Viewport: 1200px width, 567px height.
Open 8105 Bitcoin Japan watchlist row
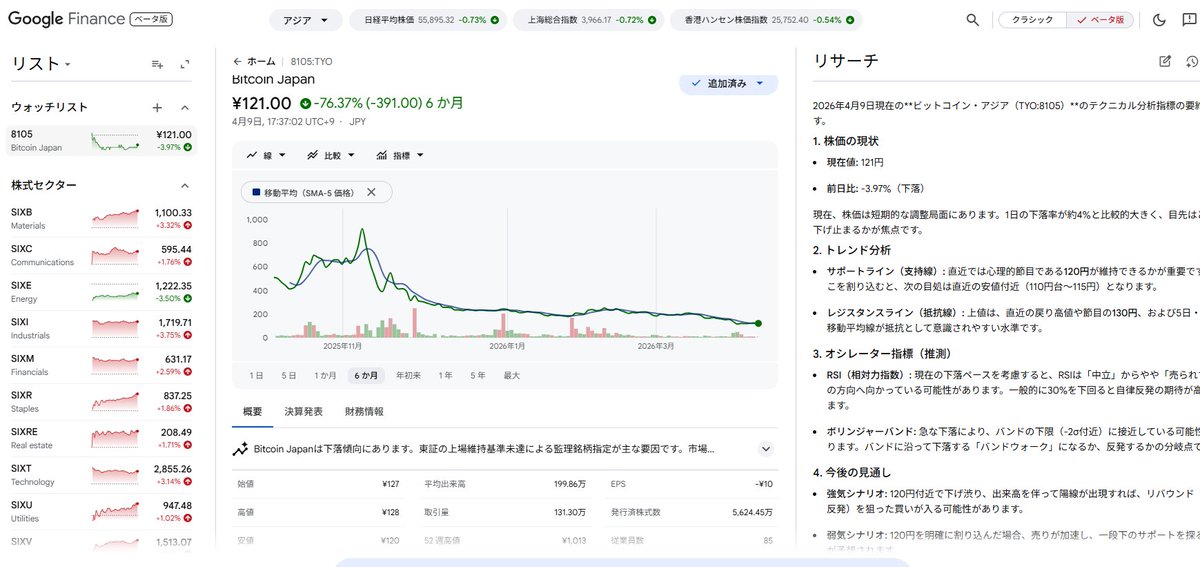[x=102, y=141]
